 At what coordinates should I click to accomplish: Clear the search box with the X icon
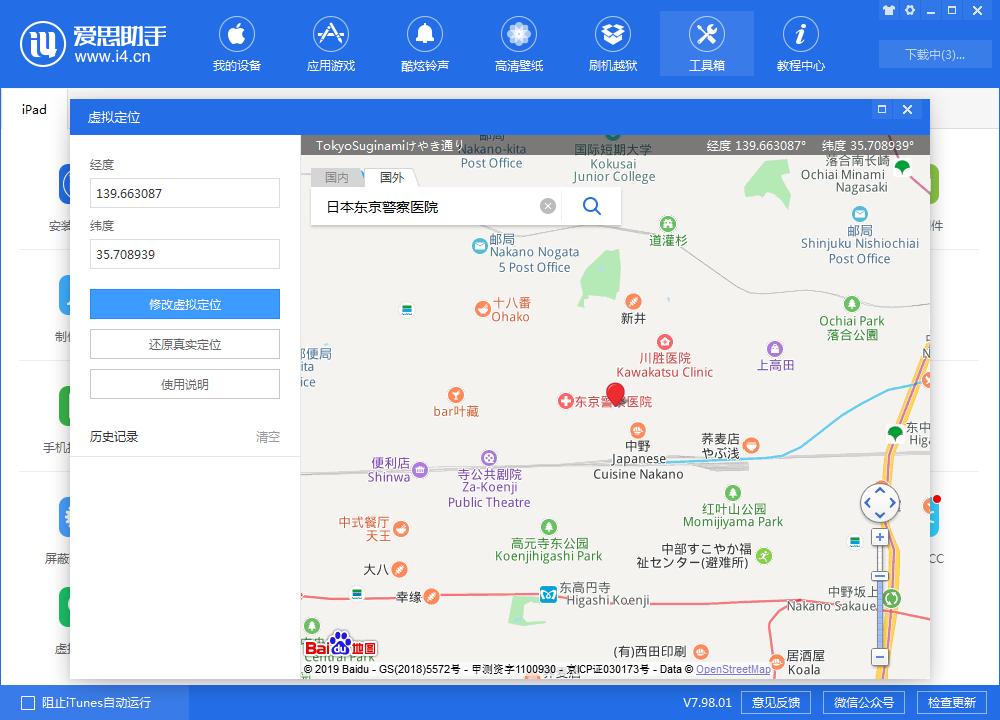click(547, 205)
